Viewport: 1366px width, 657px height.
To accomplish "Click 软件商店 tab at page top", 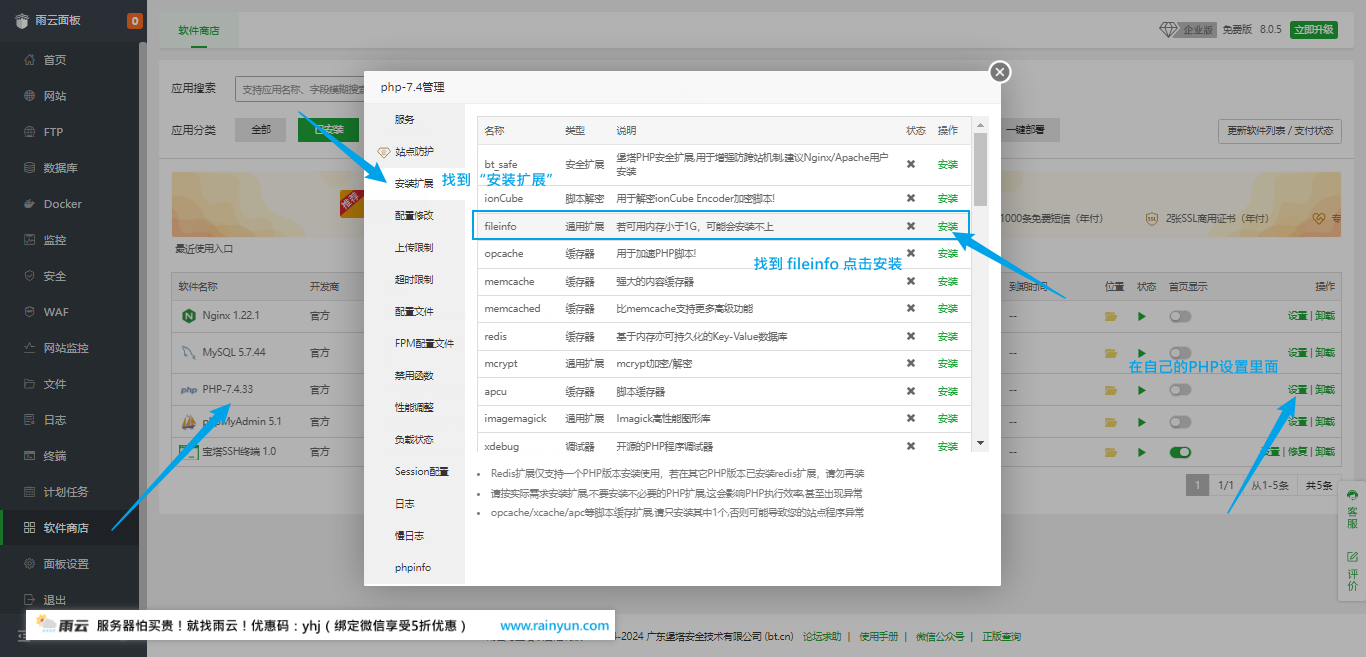I will 198,31.
